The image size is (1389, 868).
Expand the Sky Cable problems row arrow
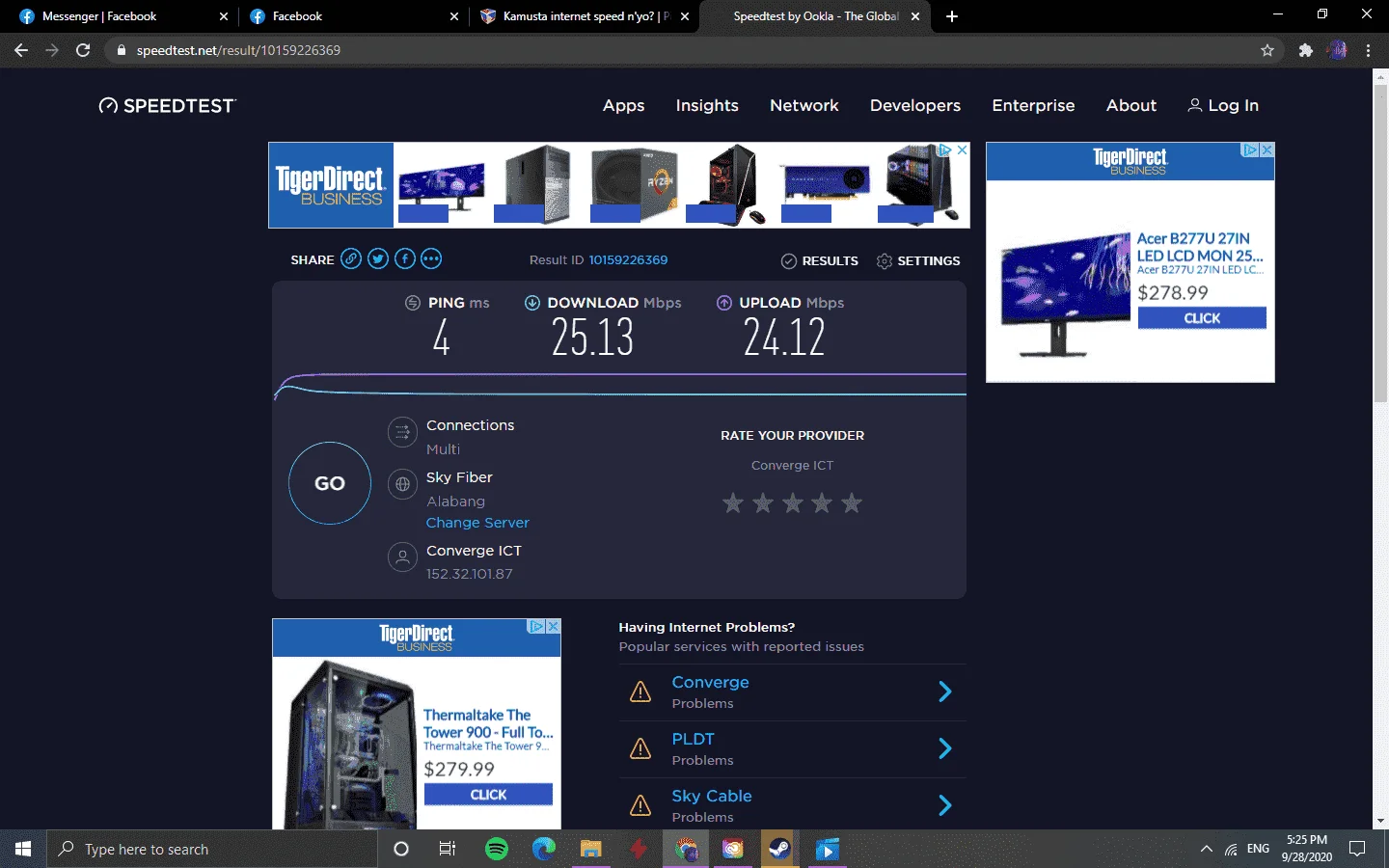945,805
